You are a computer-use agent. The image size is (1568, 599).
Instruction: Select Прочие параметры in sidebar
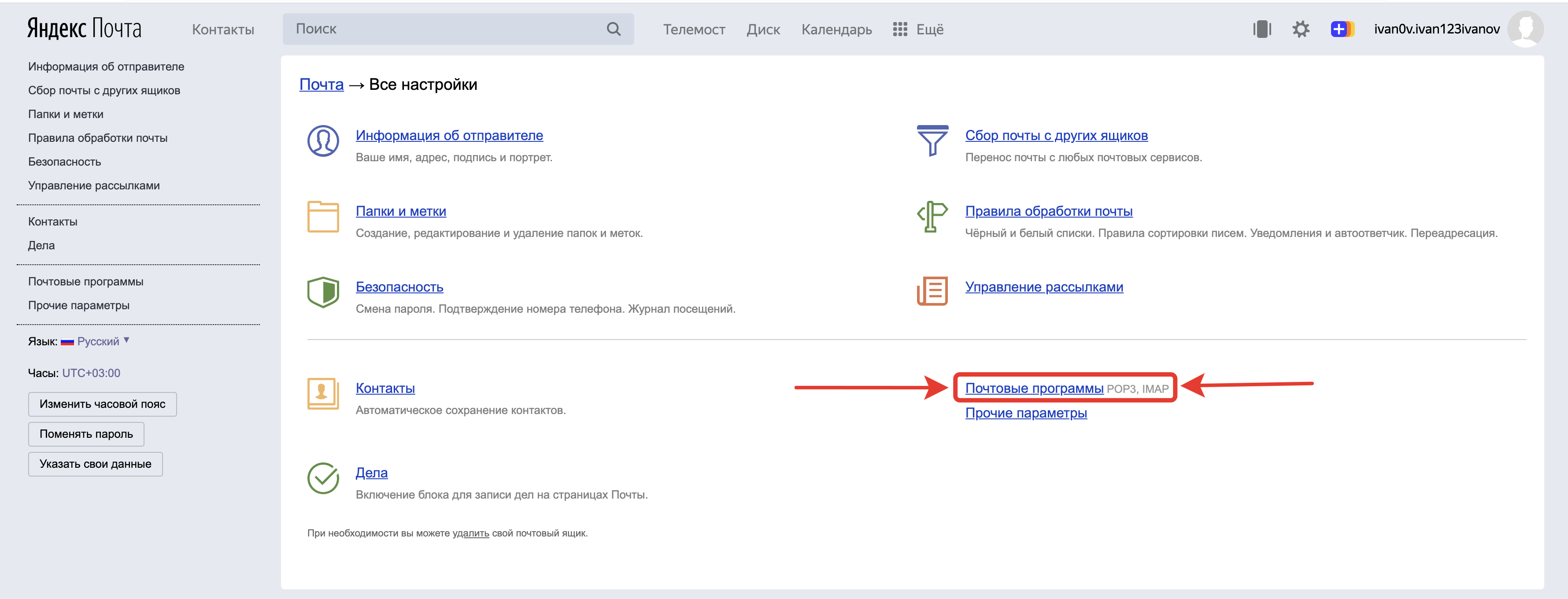pyautogui.click(x=78, y=305)
